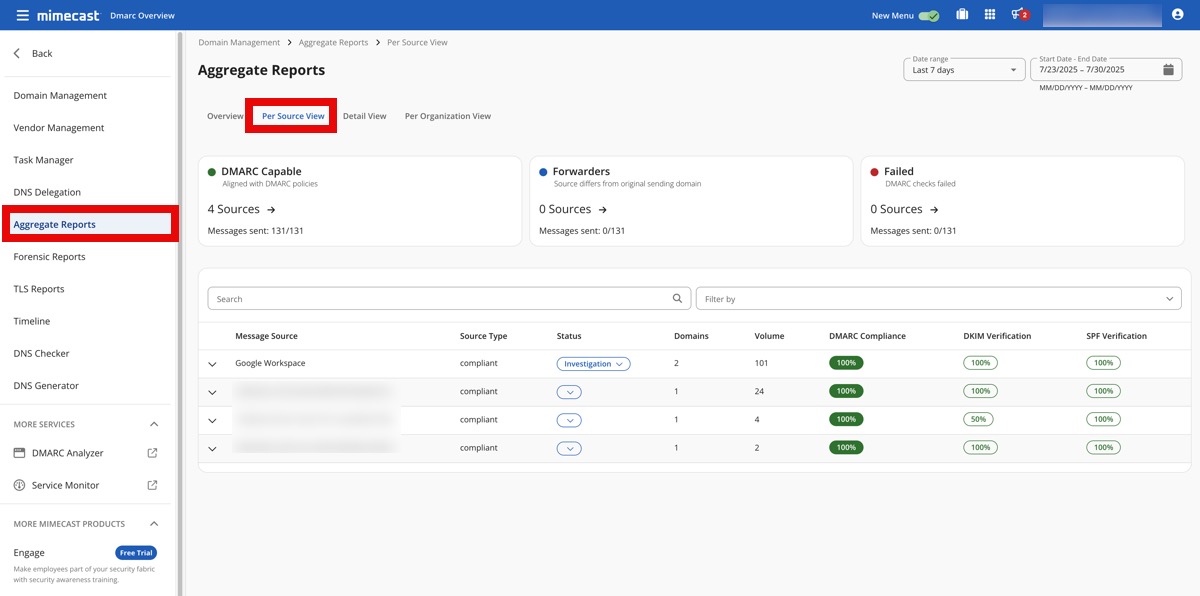
Task: Expand the row with volume 4
Action: [x=212, y=420]
